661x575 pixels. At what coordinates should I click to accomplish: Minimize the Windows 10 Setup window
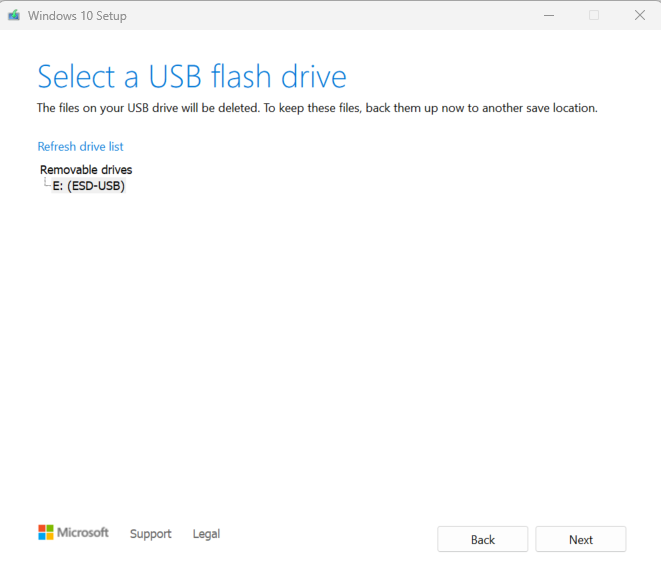pyautogui.click(x=549, y=16)
